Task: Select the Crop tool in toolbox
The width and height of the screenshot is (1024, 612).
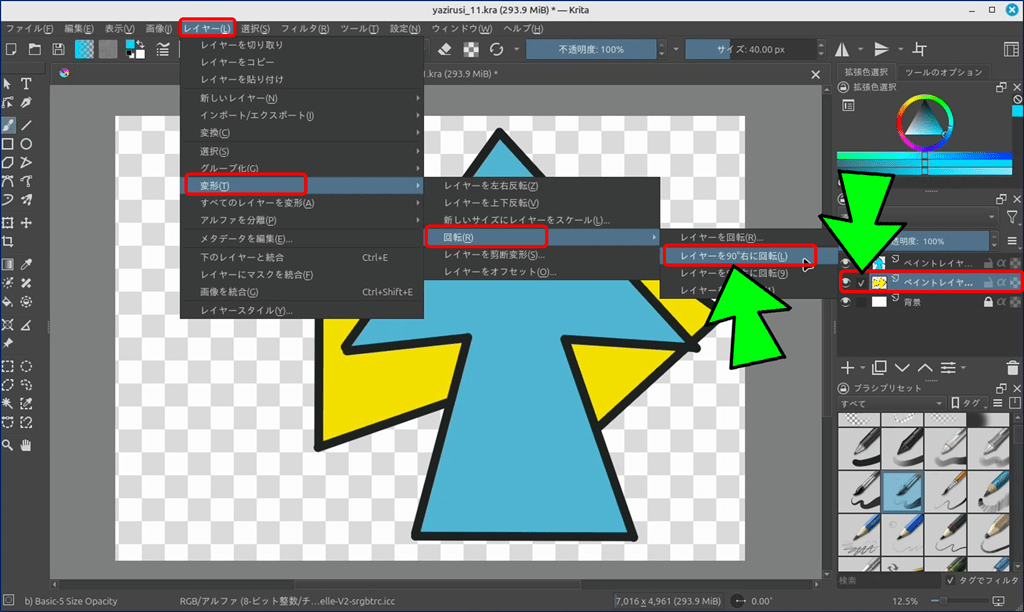Action: (x=8, y=242)
